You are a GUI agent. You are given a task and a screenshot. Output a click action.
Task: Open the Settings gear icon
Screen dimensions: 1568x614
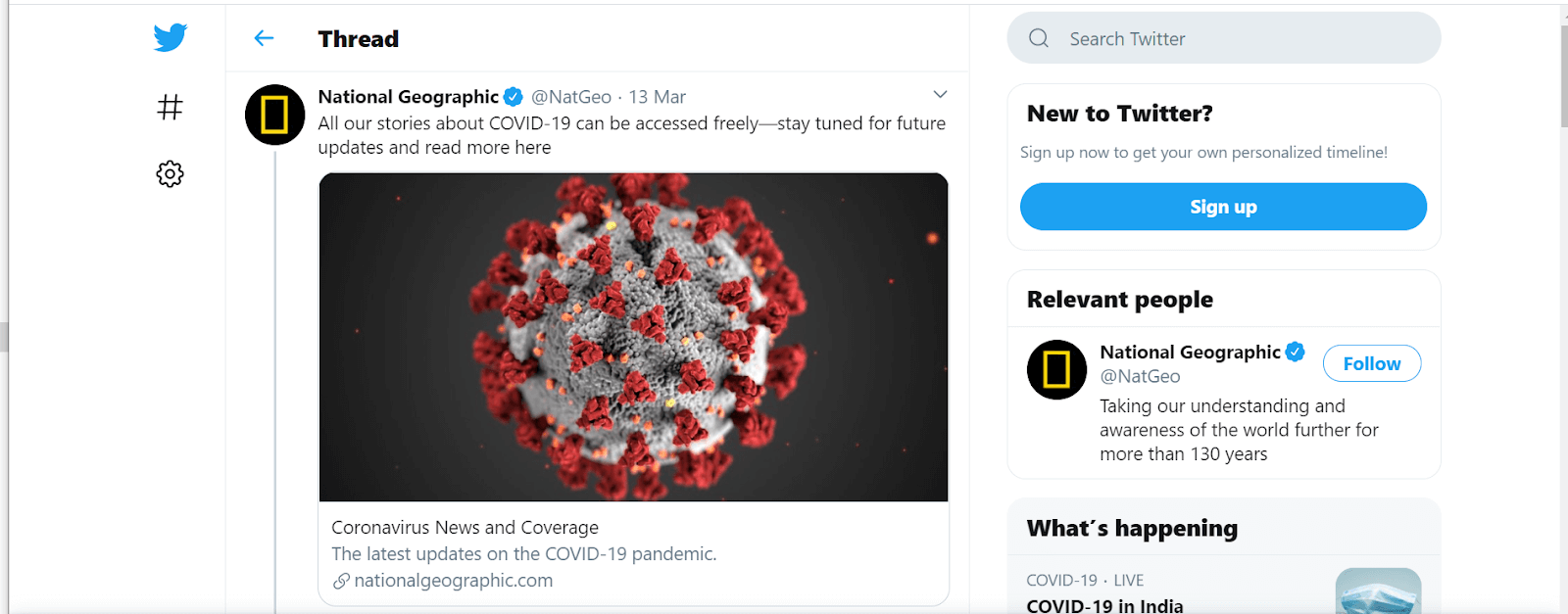[x=169, y=173]
